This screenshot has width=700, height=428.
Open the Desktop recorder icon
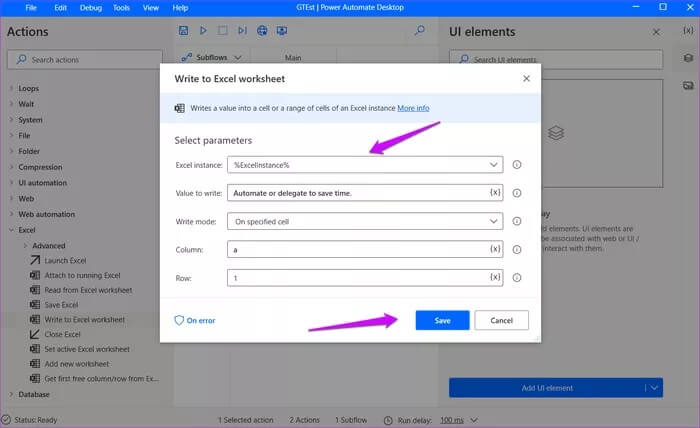point(282,30)
